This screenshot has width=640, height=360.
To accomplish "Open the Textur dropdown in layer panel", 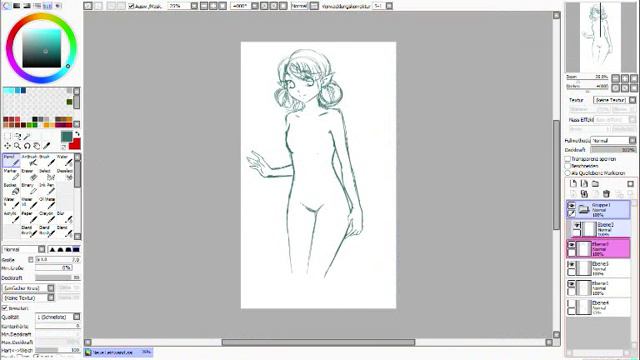I will [632, 100].
